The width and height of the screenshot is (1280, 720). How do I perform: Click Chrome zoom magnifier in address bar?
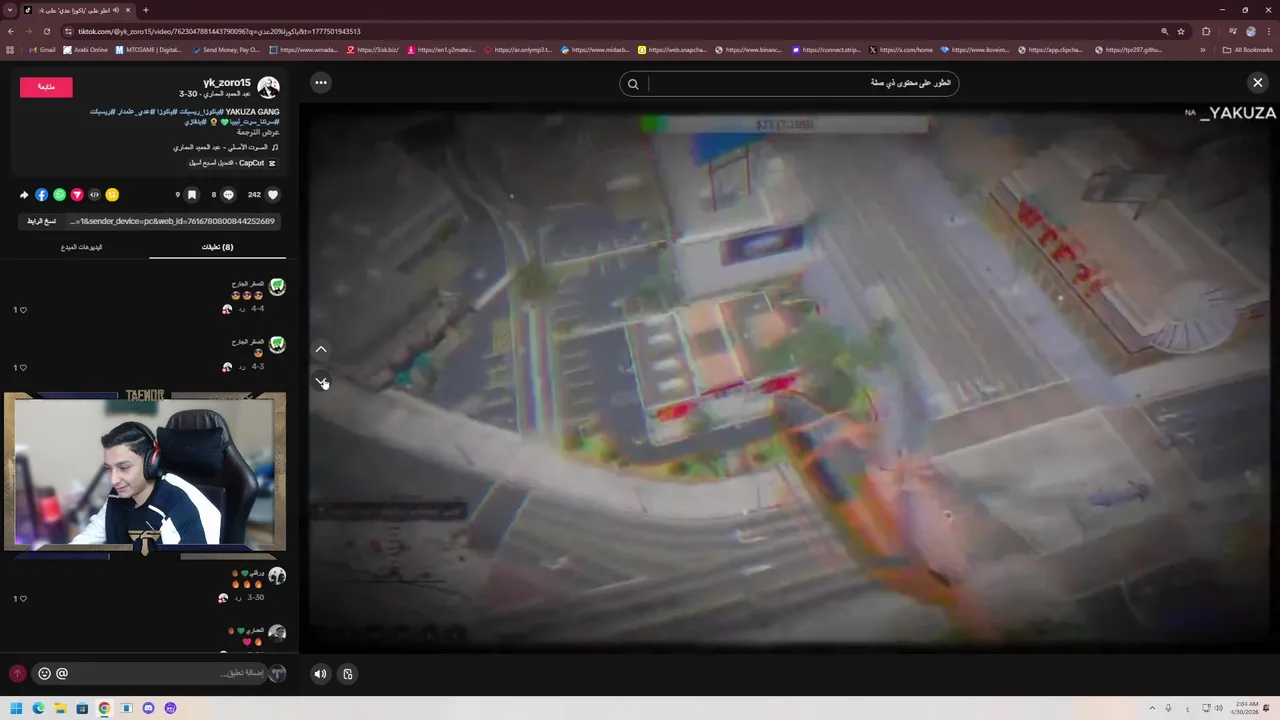(1164, 31)
